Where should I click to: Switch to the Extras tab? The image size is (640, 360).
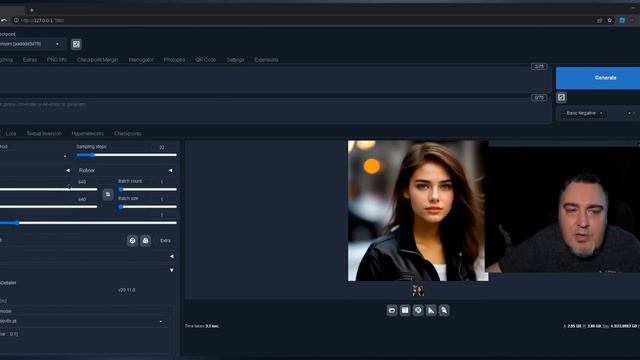coord(30,60)
